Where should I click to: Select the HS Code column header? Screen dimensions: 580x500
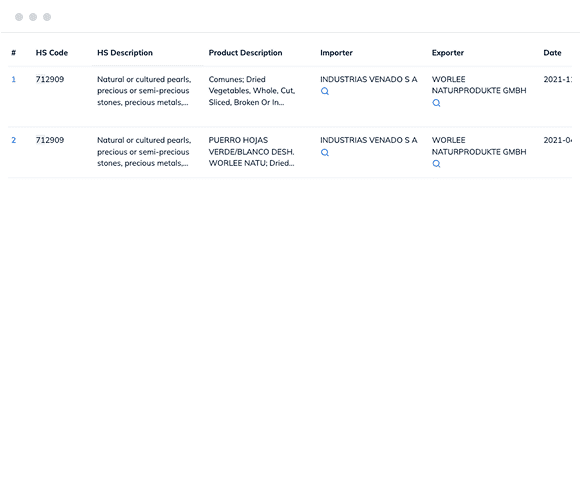pos(52,53)
